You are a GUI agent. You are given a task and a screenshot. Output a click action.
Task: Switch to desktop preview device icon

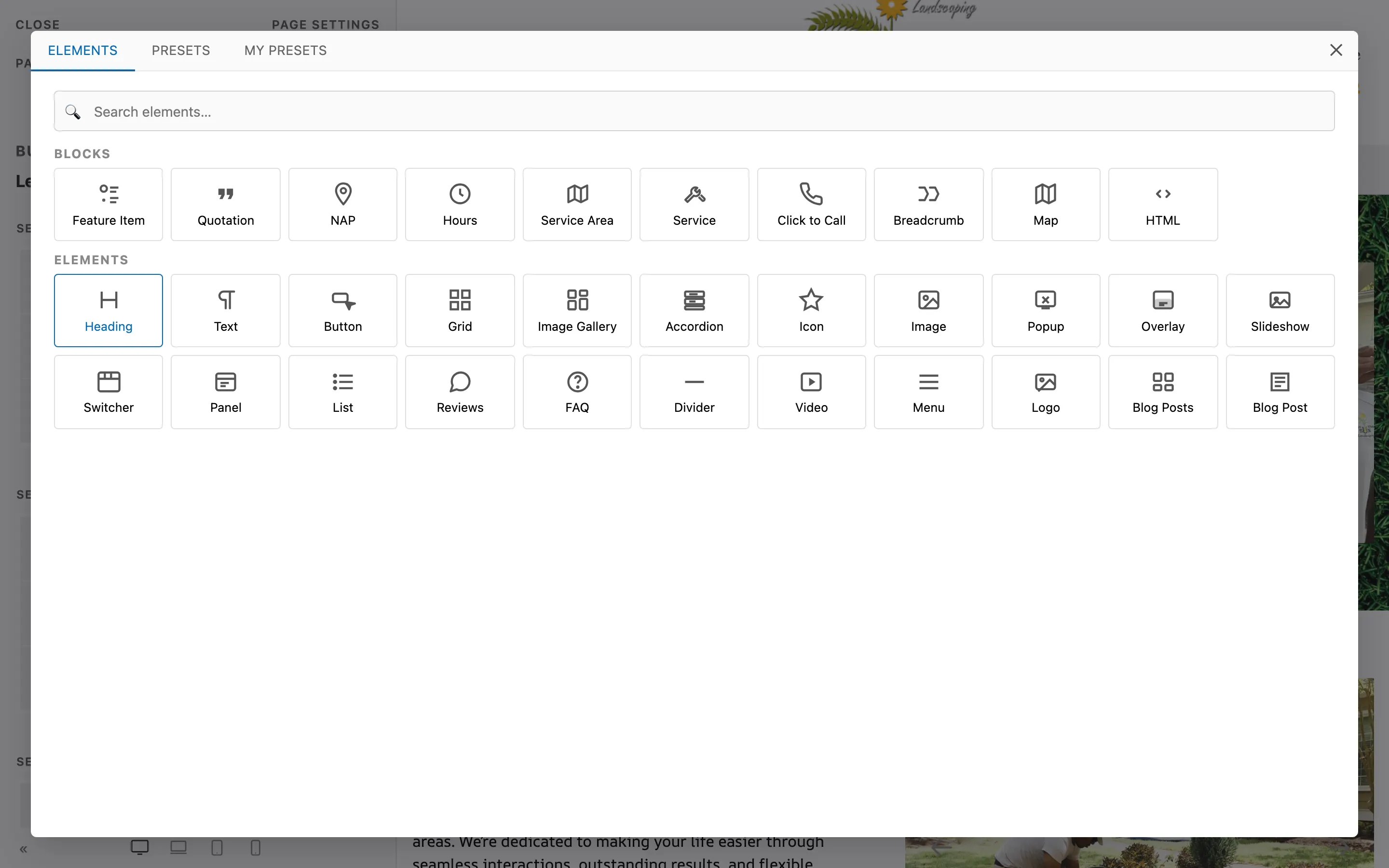coord(139,847)
